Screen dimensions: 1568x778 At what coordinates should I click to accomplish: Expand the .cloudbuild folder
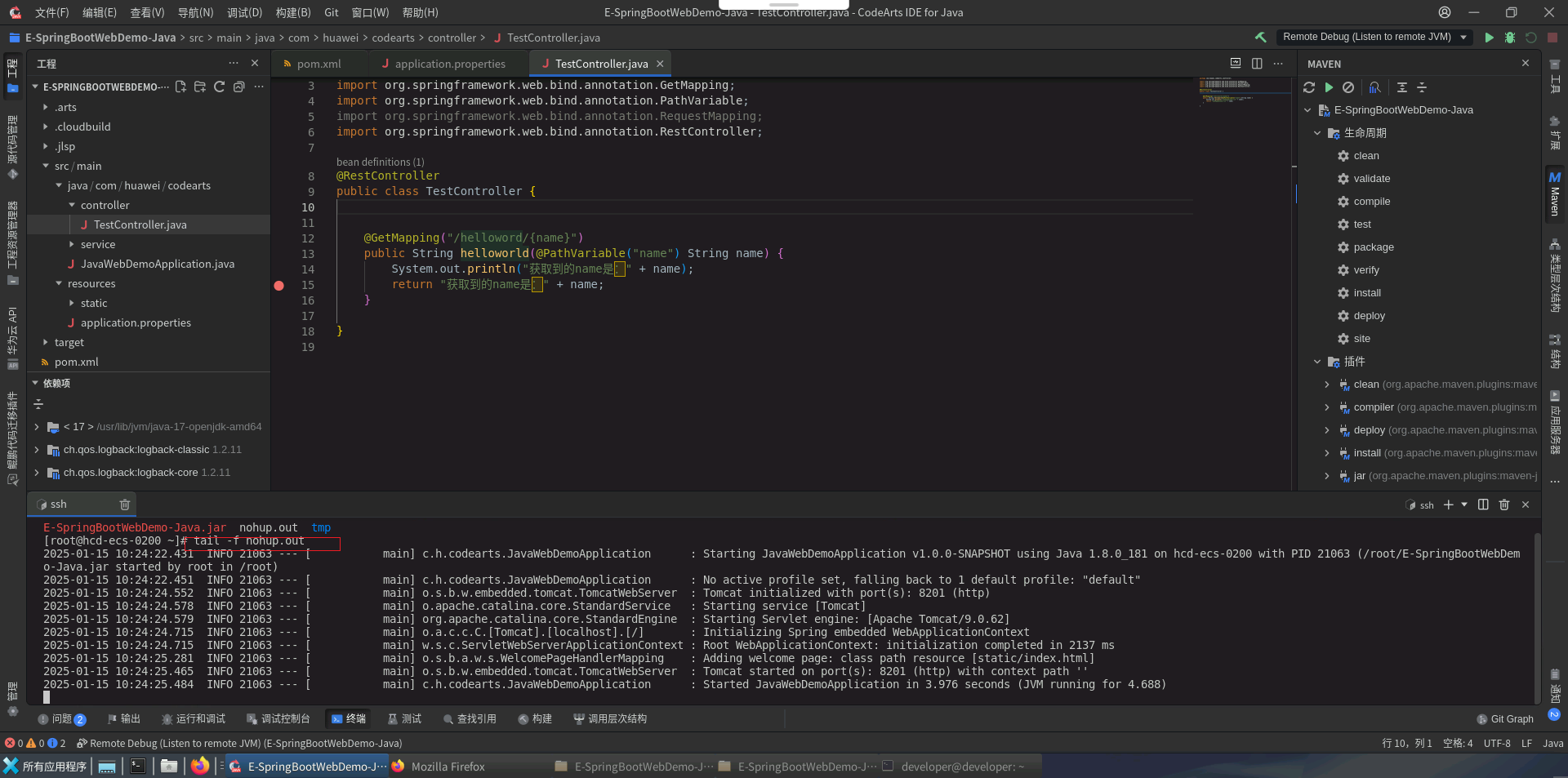point(46,127)
